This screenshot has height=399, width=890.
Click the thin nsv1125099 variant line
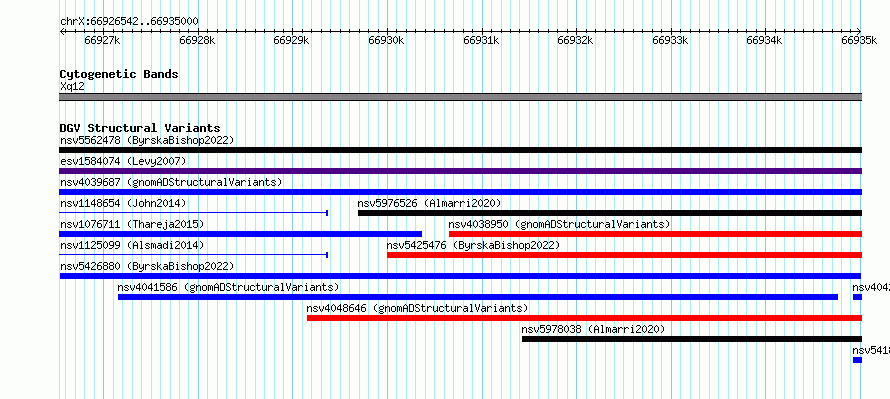pyautogui.click(x=194, y=255)
